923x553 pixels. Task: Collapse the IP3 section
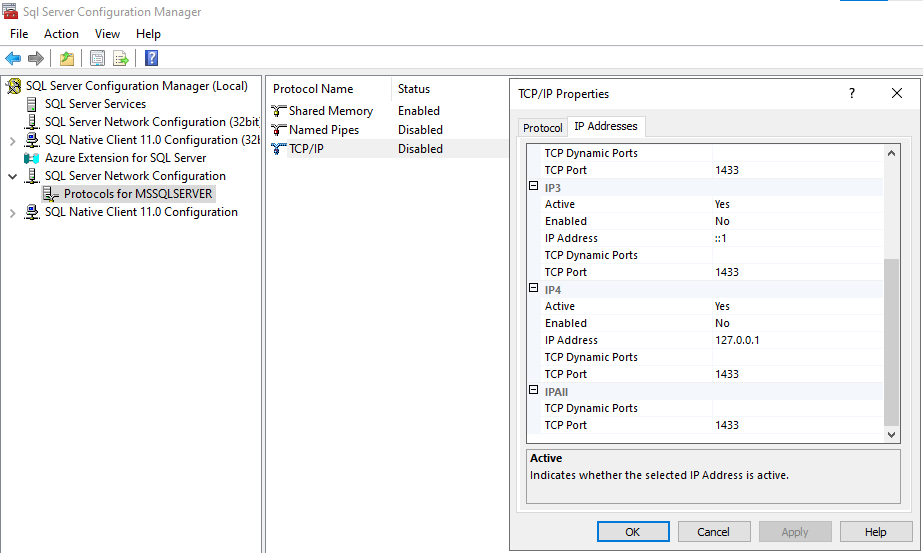coord(533,186)
